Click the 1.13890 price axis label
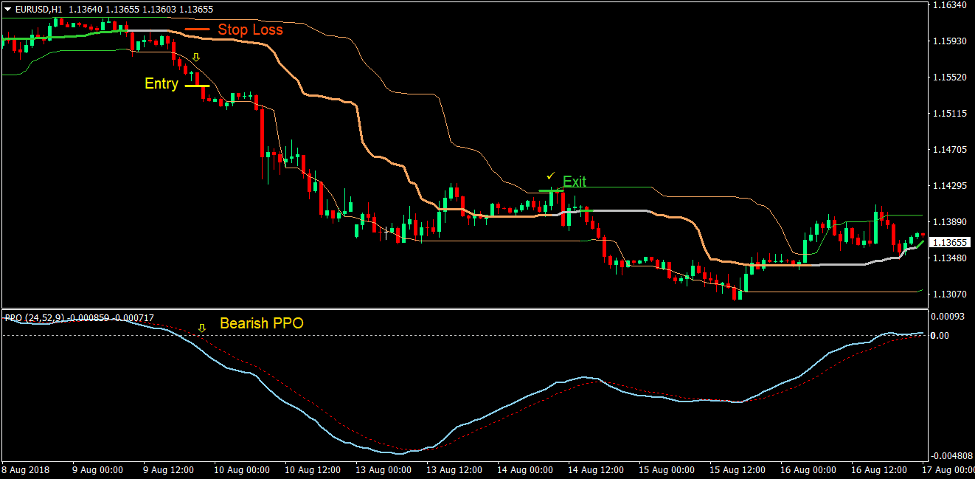The height and width of the screenshot is (479, 977). click(x=949, y=222)
